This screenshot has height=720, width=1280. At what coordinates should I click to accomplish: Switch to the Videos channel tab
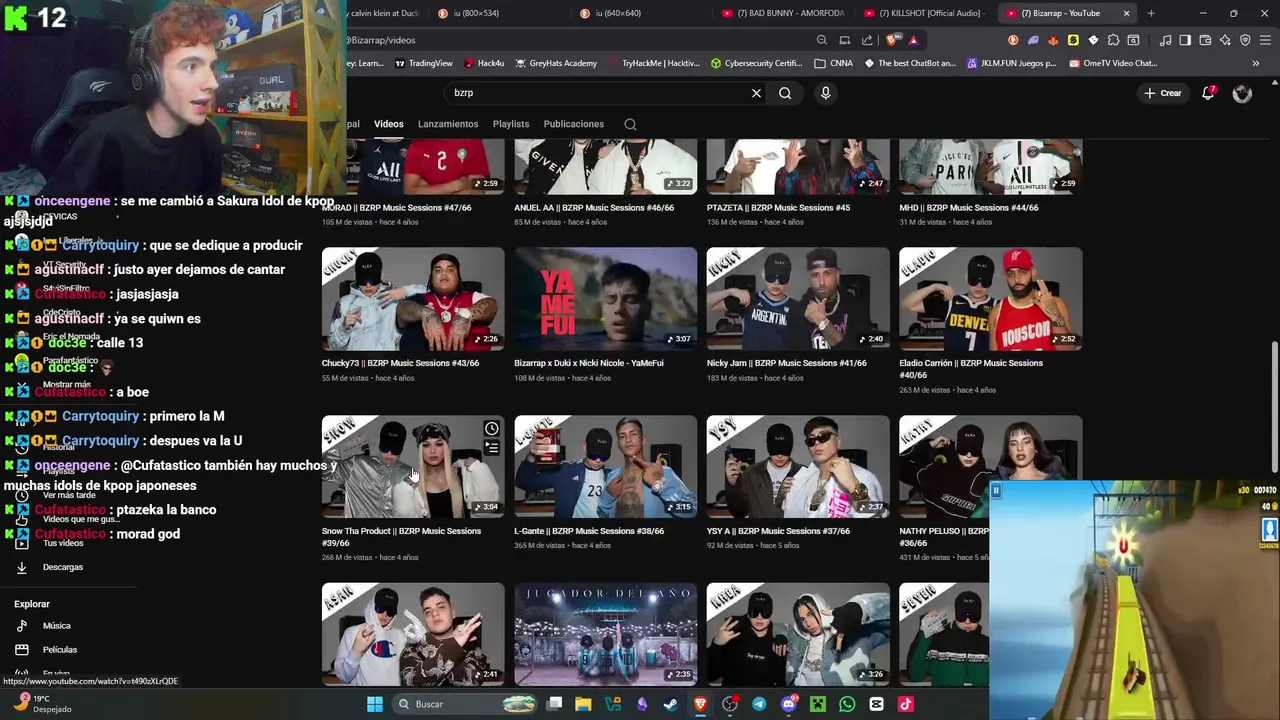pyautogui.click(x=389, y=124)
